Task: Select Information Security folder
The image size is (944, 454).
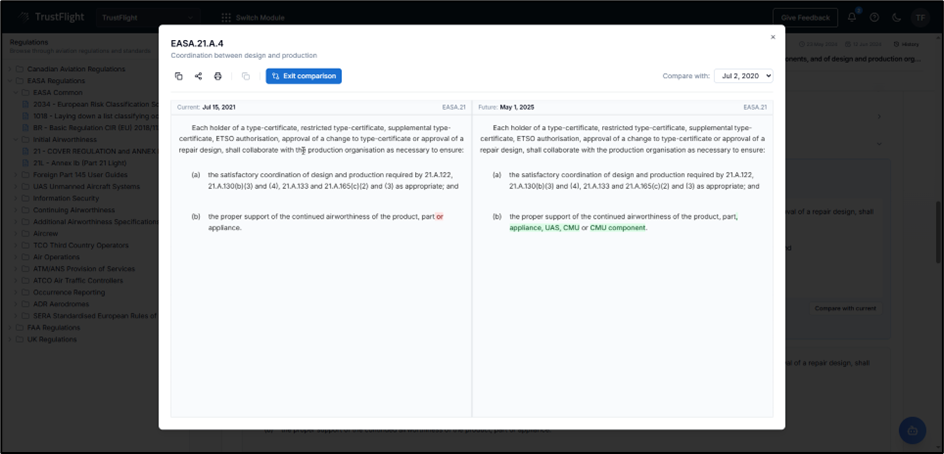Action: tap(68, 198)
